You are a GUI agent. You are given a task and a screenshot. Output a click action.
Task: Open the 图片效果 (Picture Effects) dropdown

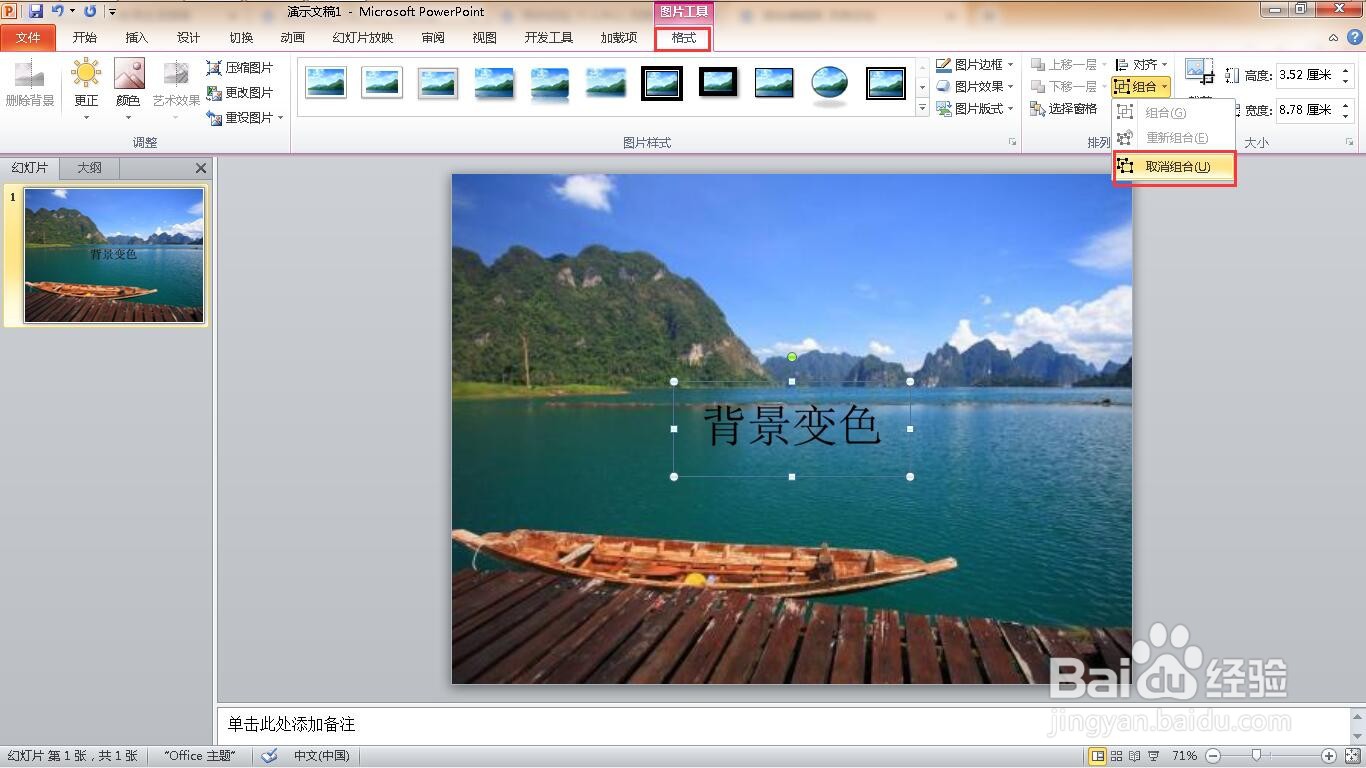(975, 86)
